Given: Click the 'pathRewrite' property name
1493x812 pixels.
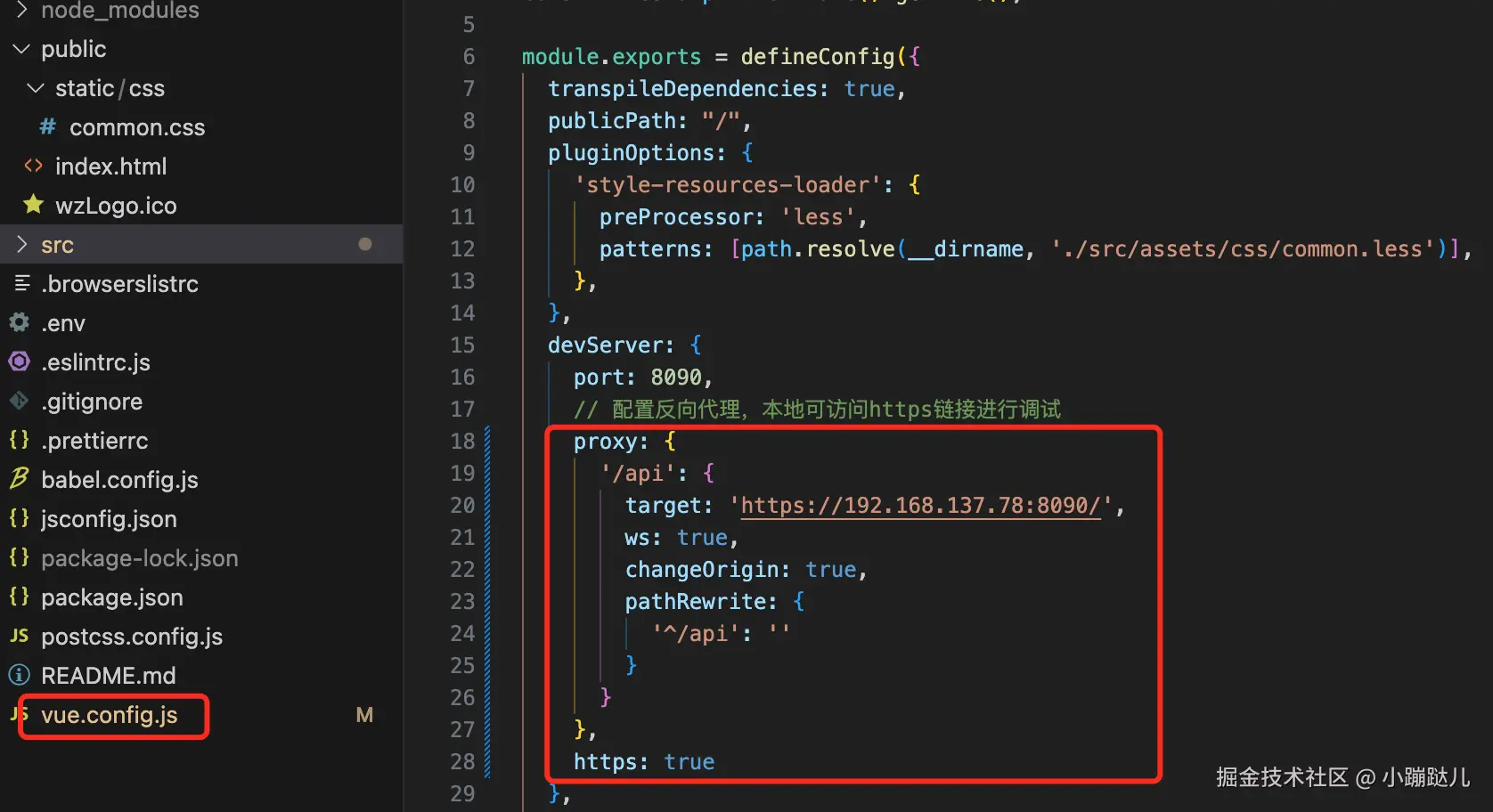Looking at the screenshot, I should [x=696, y=602].
